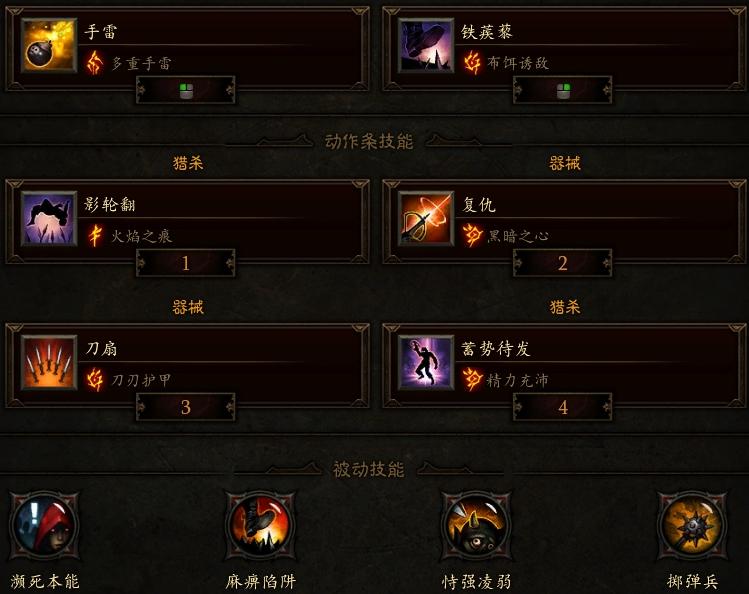Select the 复仇 vengeance skill icon
The image size is (749, 594).
coord(426,218)
